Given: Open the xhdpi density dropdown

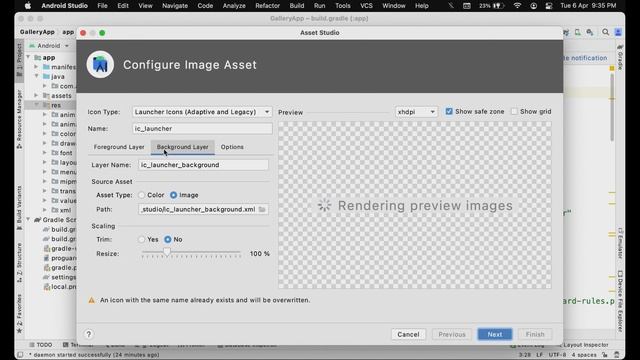Looking at the screenshot, I should click(x=416, y=112).
